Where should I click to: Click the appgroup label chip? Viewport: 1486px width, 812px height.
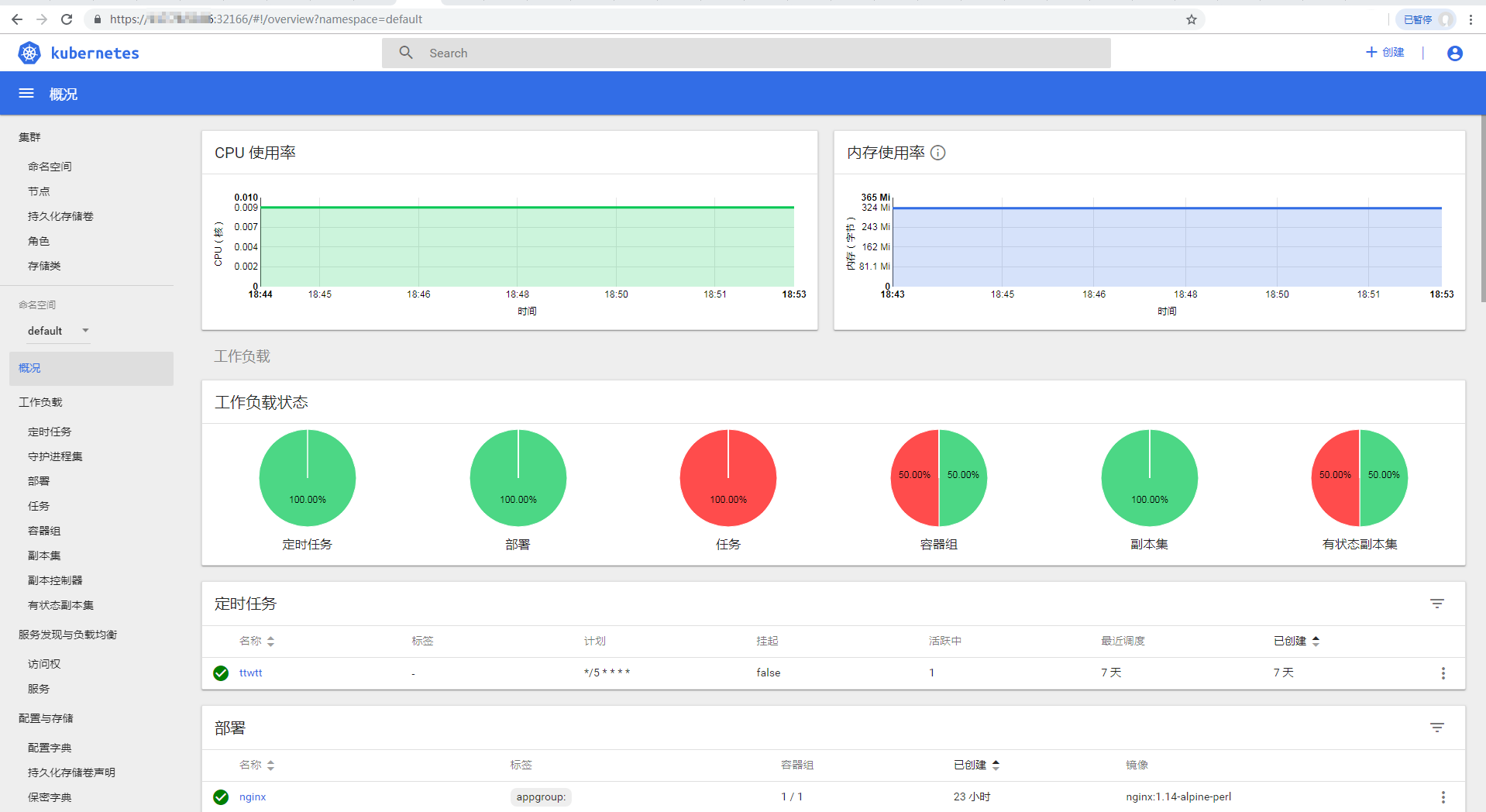541,797
